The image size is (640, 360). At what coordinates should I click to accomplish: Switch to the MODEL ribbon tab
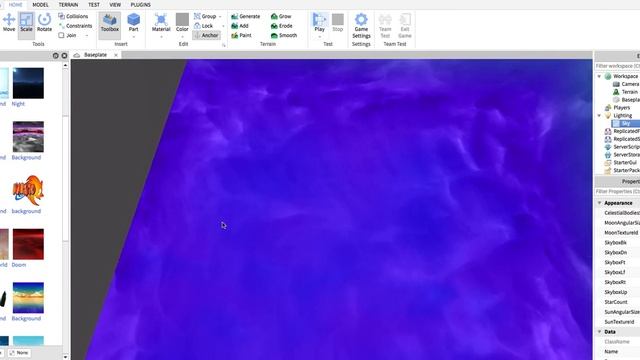(x=40, y=4)
